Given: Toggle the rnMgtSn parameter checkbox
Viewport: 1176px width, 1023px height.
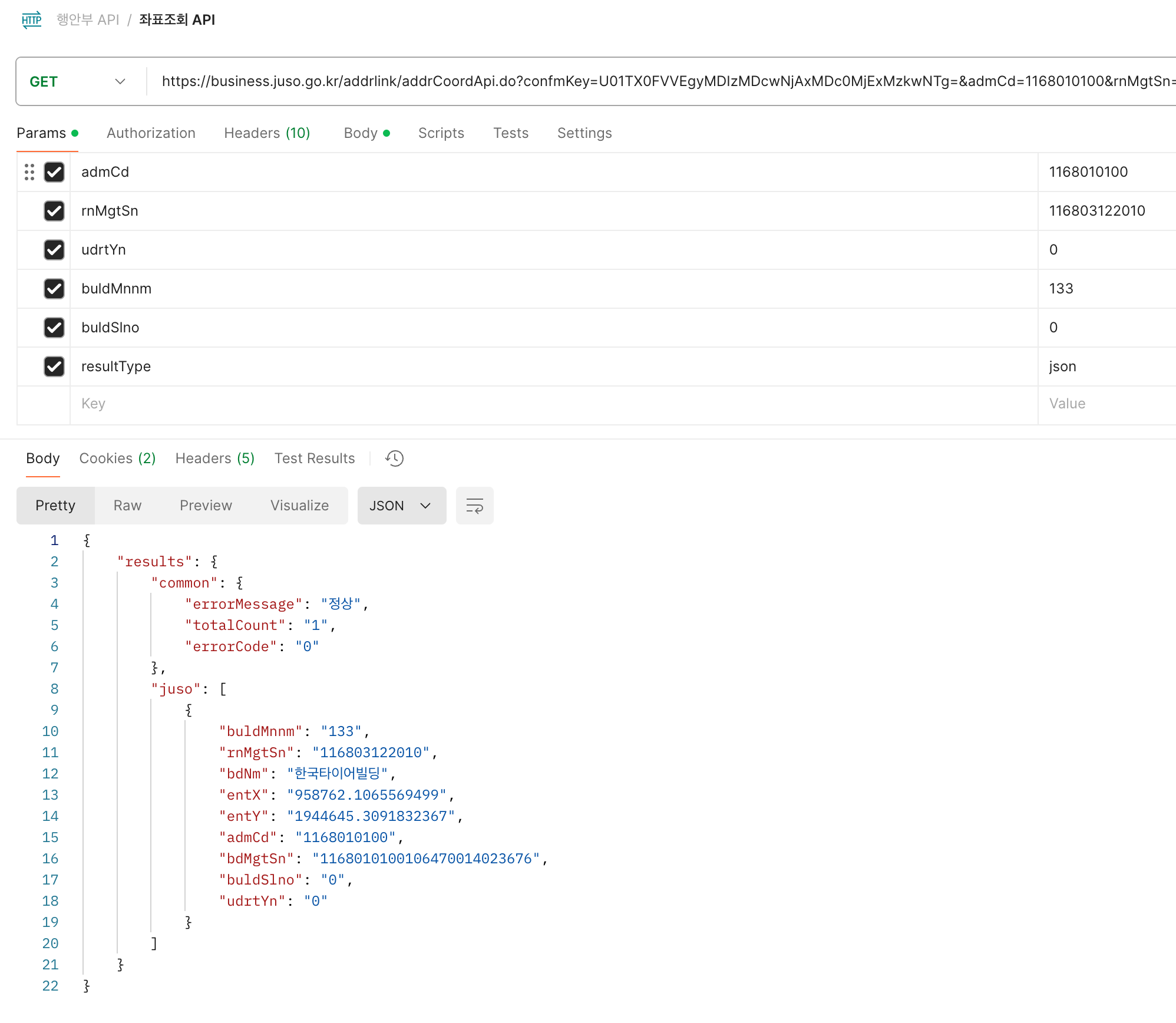Looking at the screenshot, I should tap(54, 211).
